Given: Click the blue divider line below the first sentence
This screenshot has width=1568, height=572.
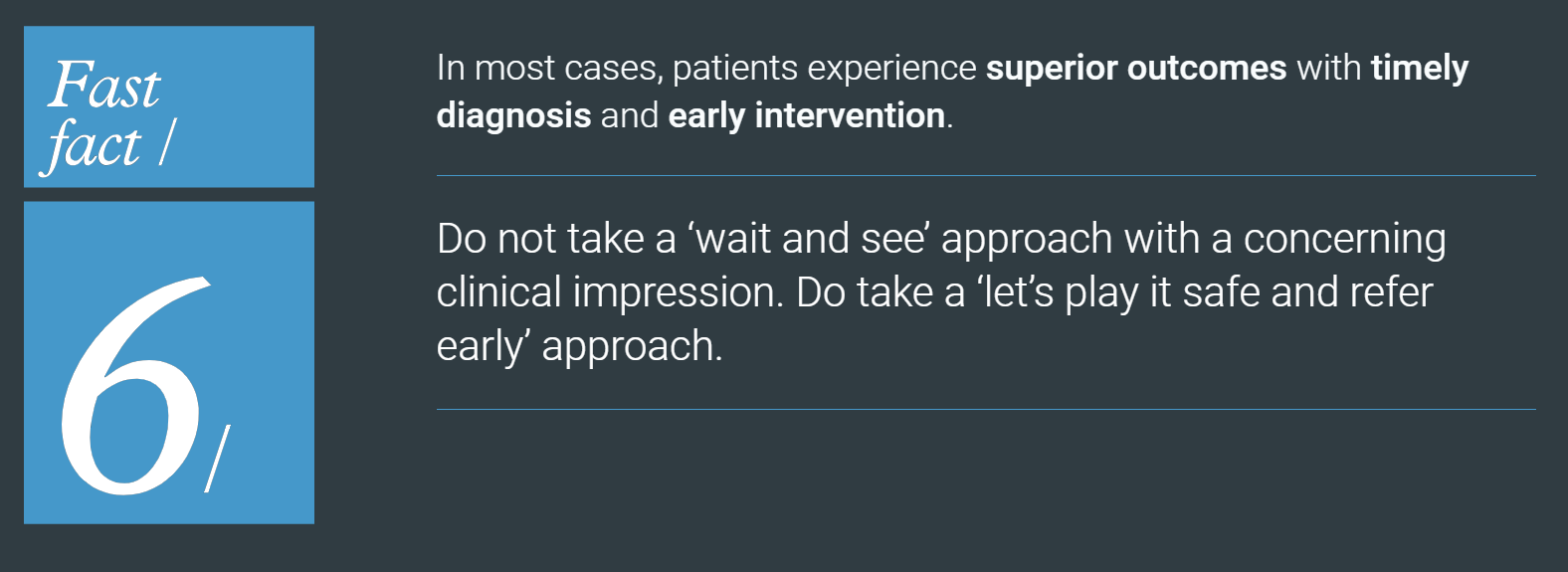Looking at the screenshot, I should click(x=985, y=176).
